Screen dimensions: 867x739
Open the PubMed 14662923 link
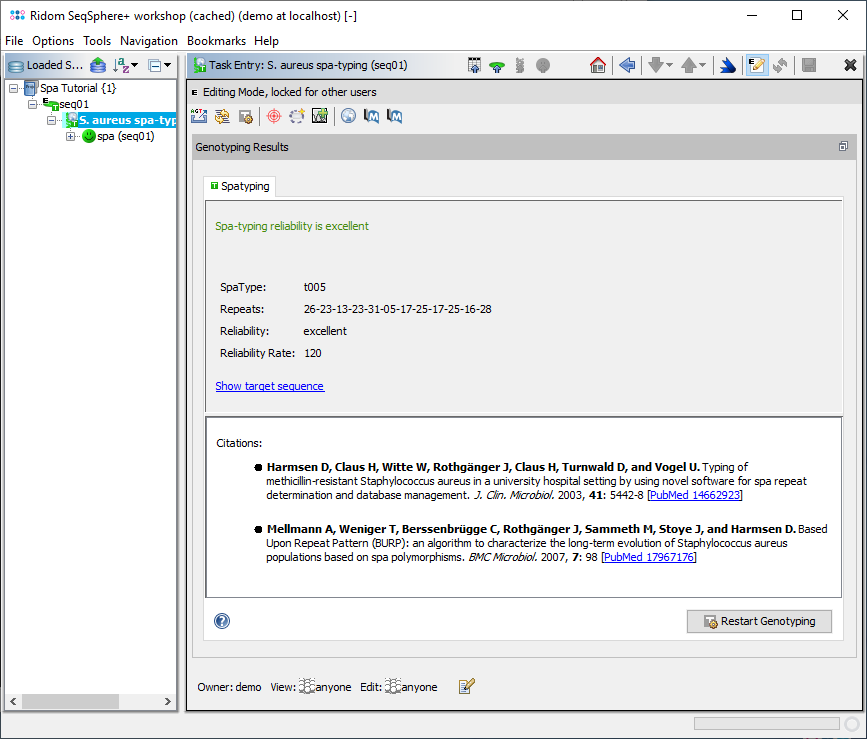(694, 495)
